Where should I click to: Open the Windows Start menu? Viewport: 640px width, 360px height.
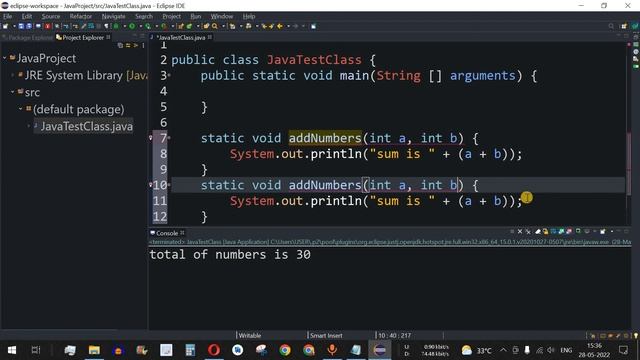[12, 350]
